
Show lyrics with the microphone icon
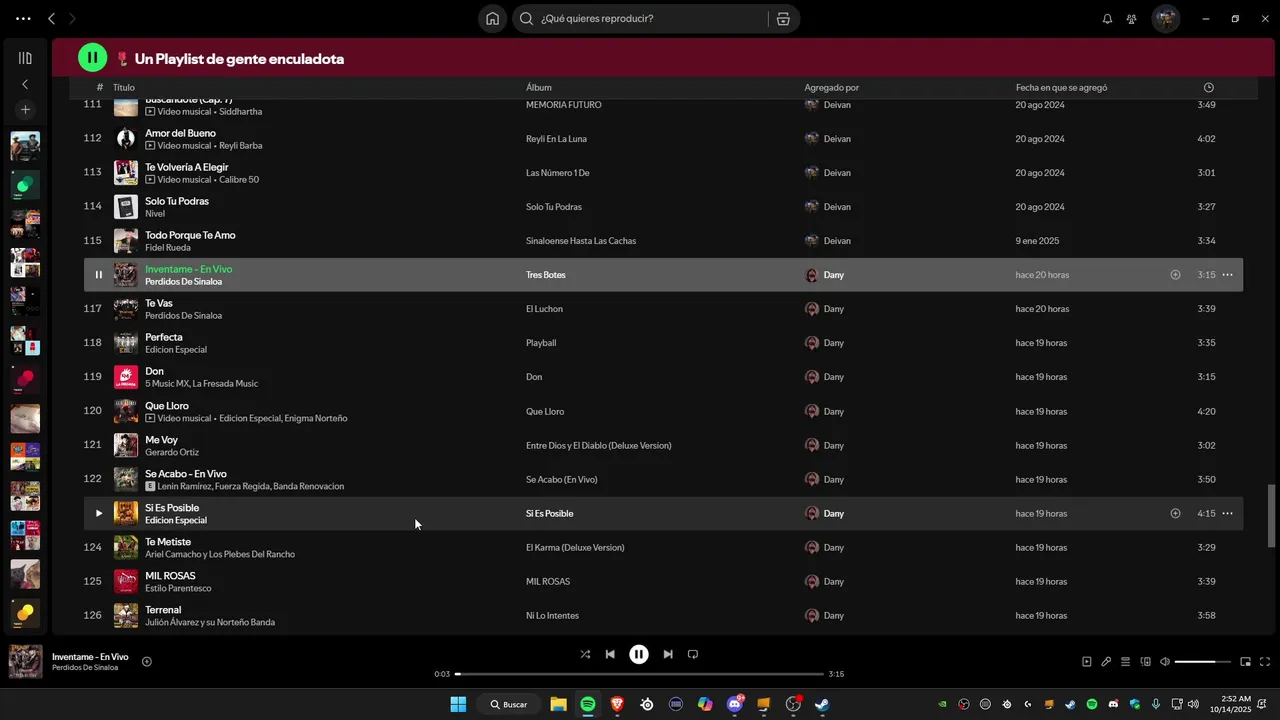coord(1106,661)
